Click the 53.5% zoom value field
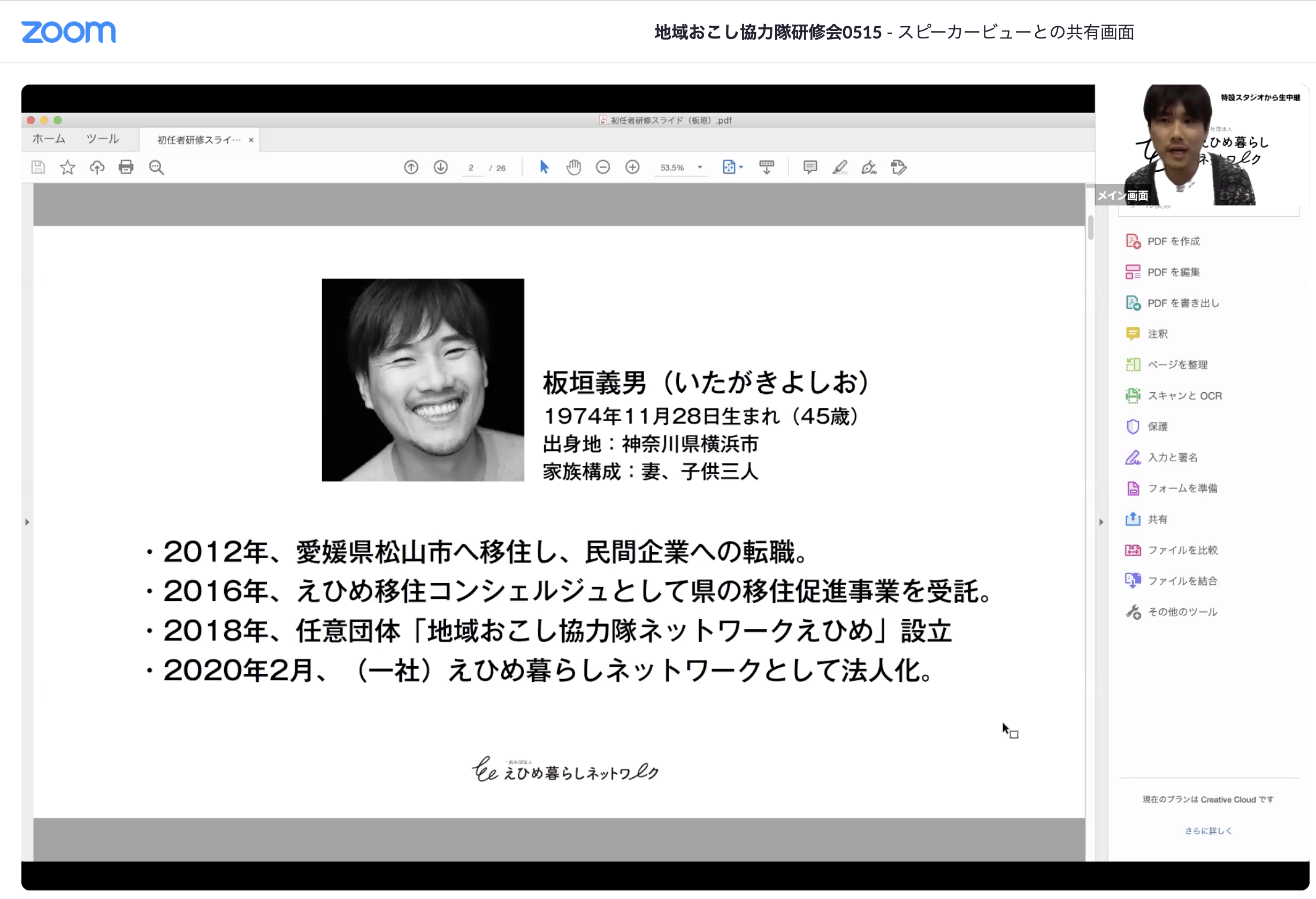 pyautogui.click(x=673, y=167)
